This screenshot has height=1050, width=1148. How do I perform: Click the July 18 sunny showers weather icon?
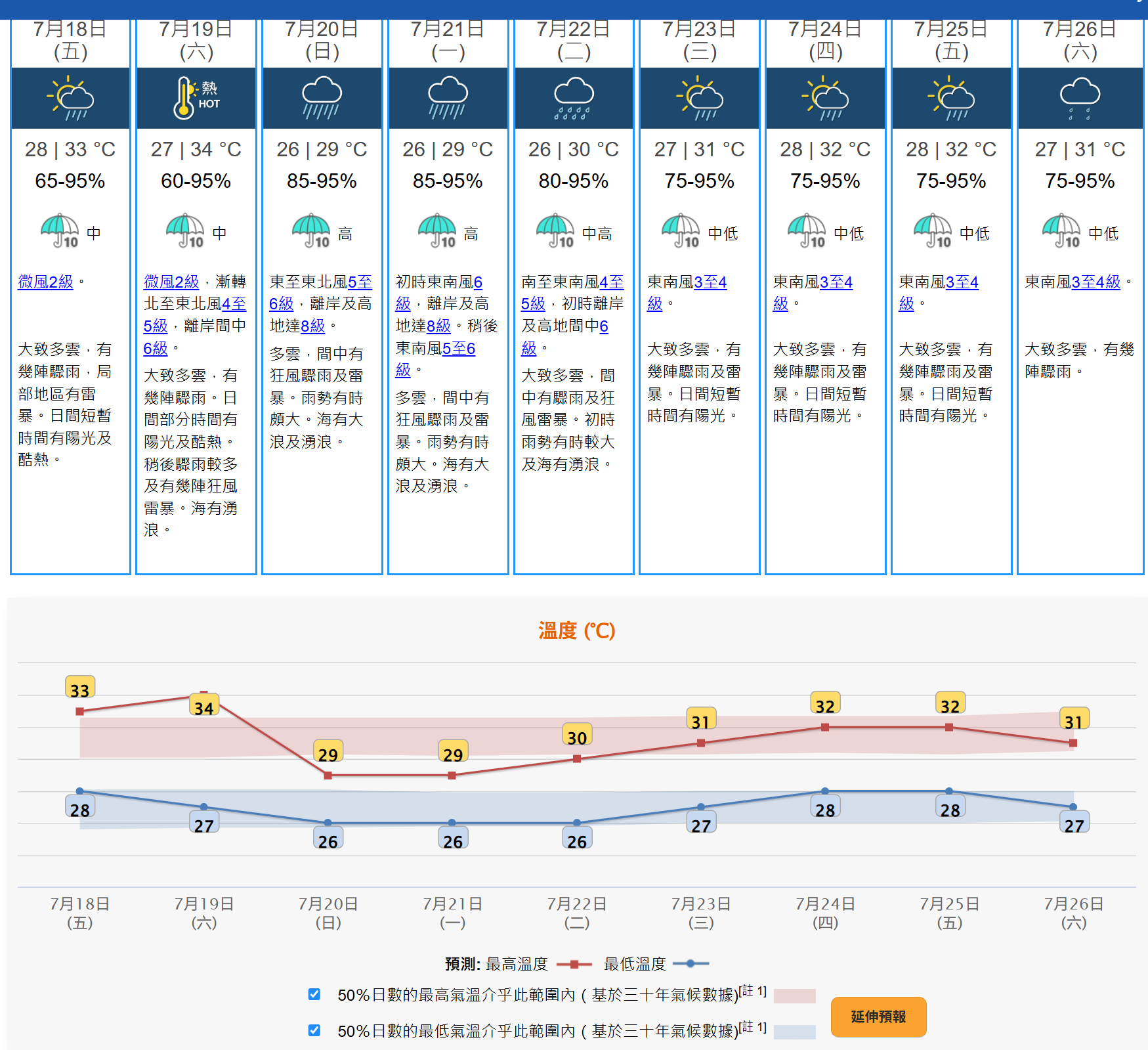click(x=70, y=98)
